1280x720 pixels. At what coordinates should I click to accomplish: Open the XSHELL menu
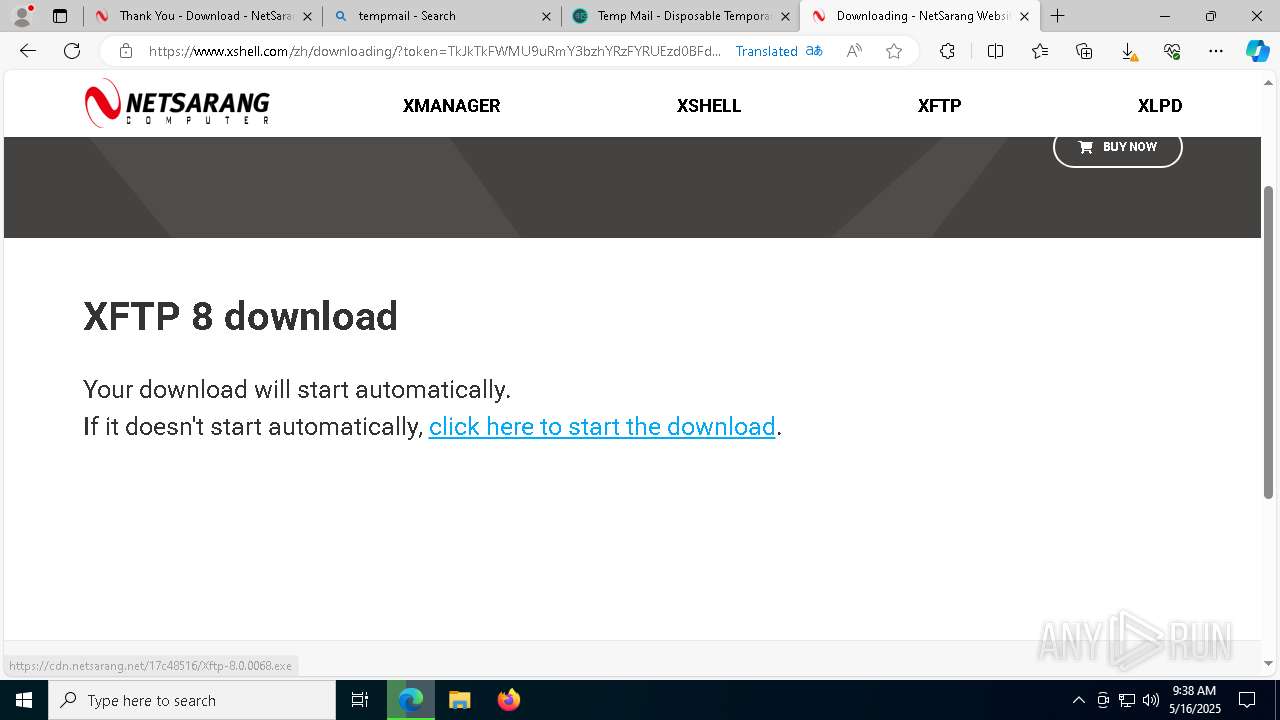point(709,106)
